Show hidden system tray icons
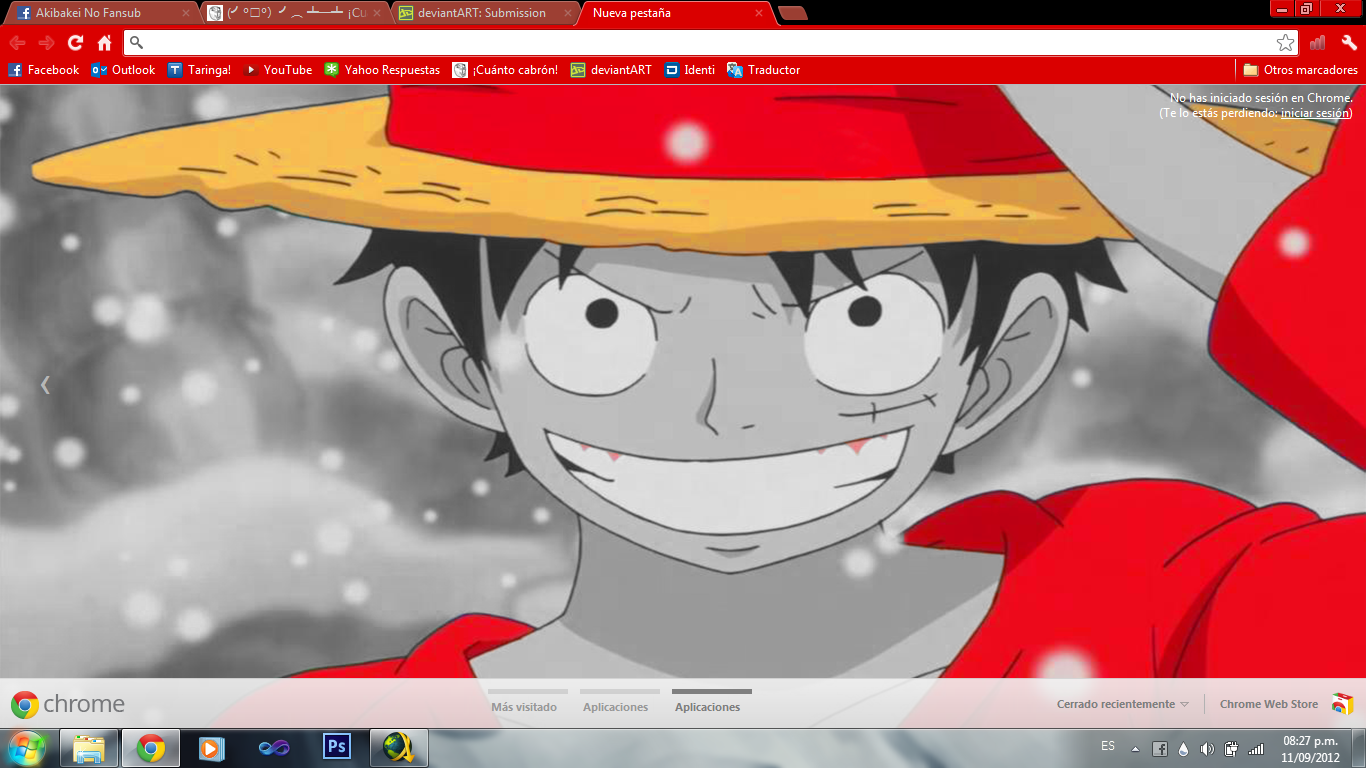The height and width of the screenshot is (768, 1366). click(1135, 748)
